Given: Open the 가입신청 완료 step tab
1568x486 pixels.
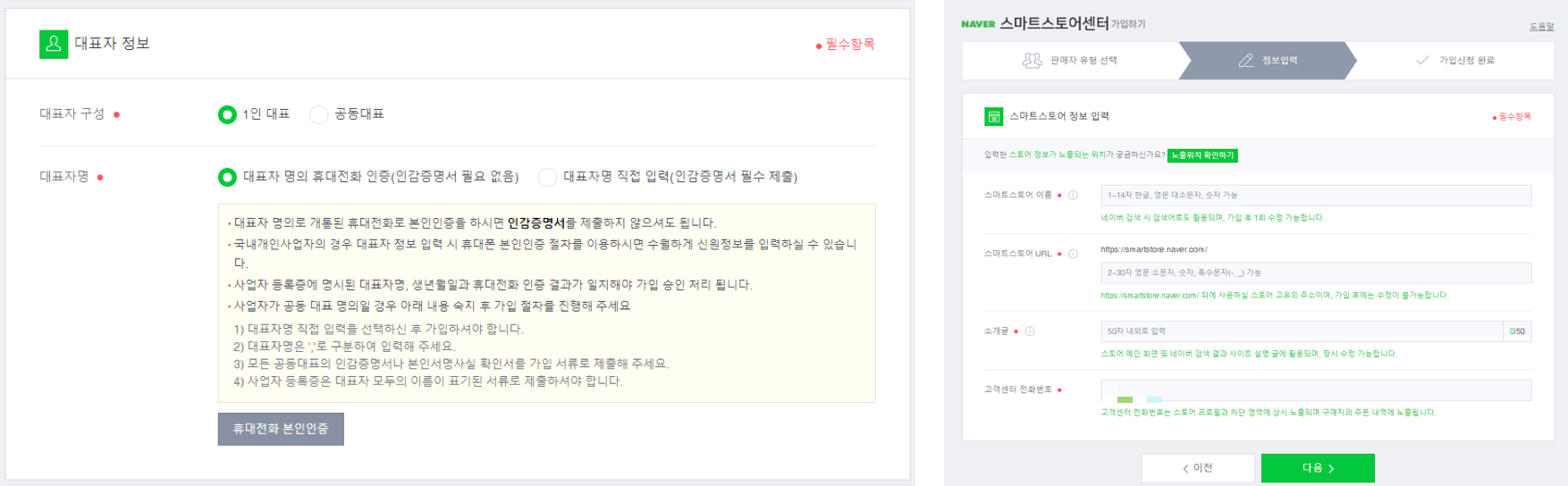Looking at the screenshot, I should coord(1455,61).
